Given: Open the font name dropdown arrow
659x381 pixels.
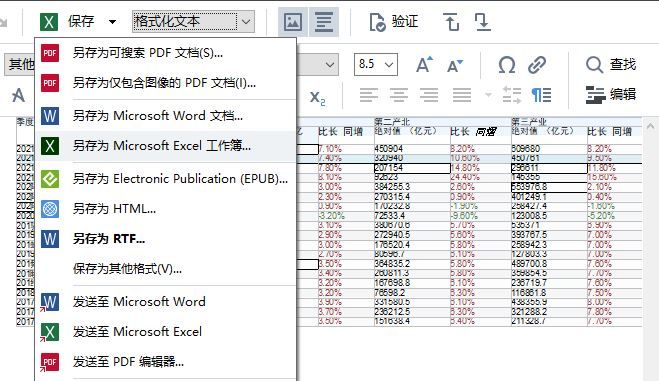Looking at the screenshot, I should 330,65.
